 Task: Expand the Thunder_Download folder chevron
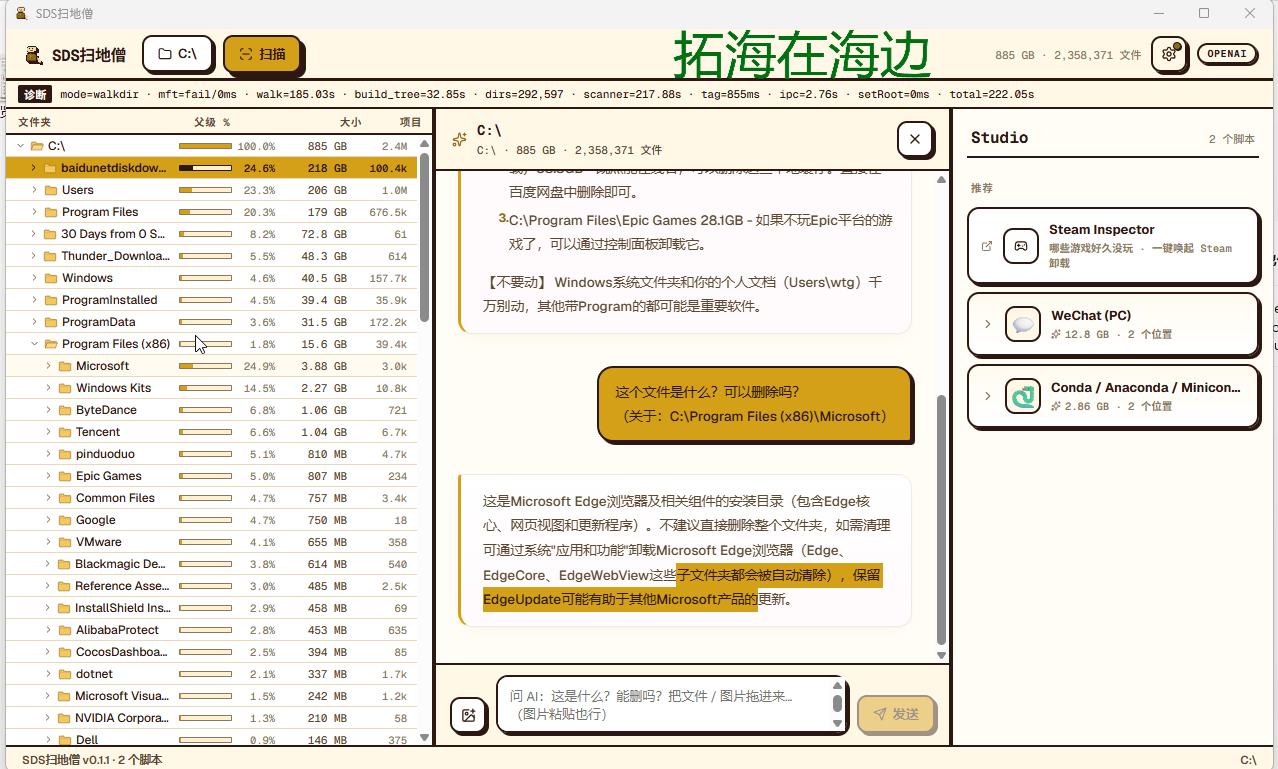point(34,256)
